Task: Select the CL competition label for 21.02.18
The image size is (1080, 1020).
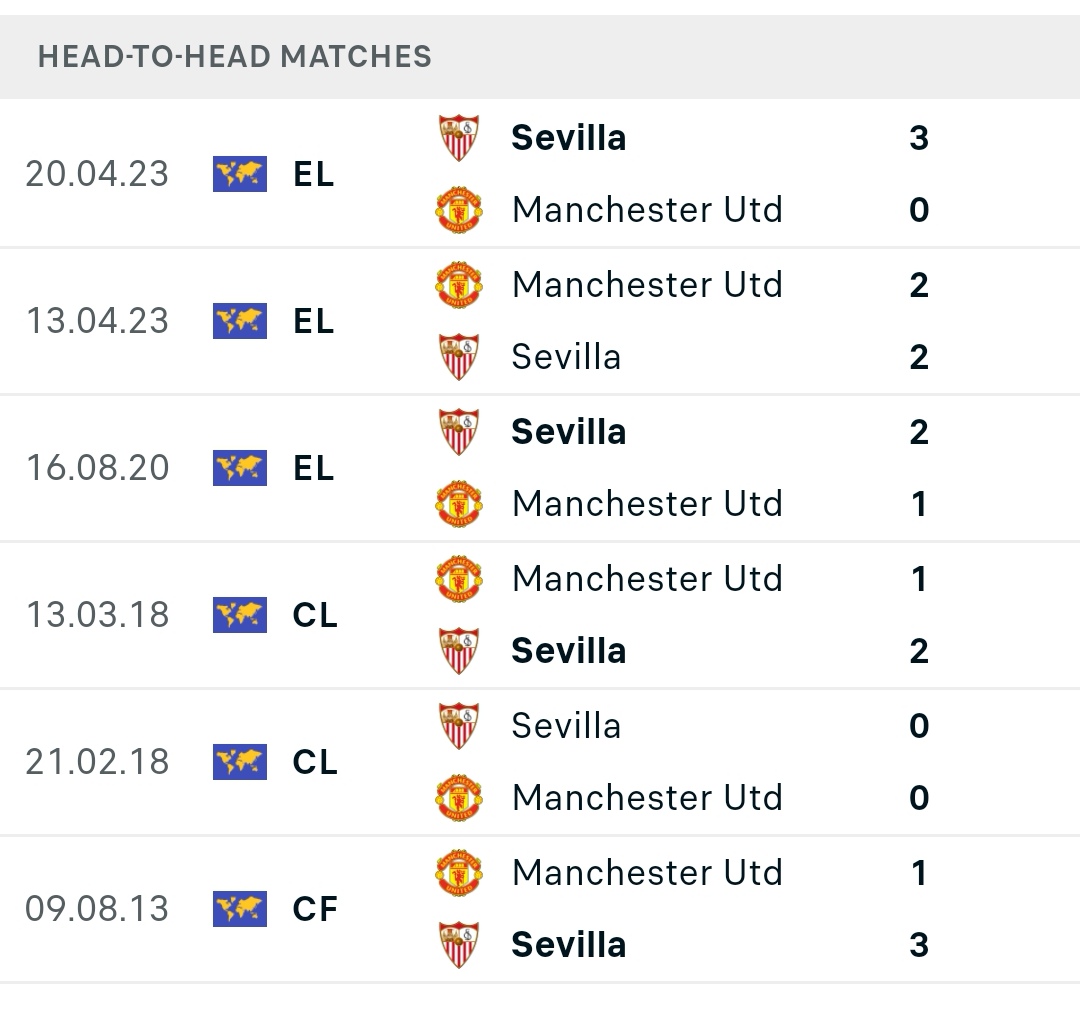Action: (315, 762)
